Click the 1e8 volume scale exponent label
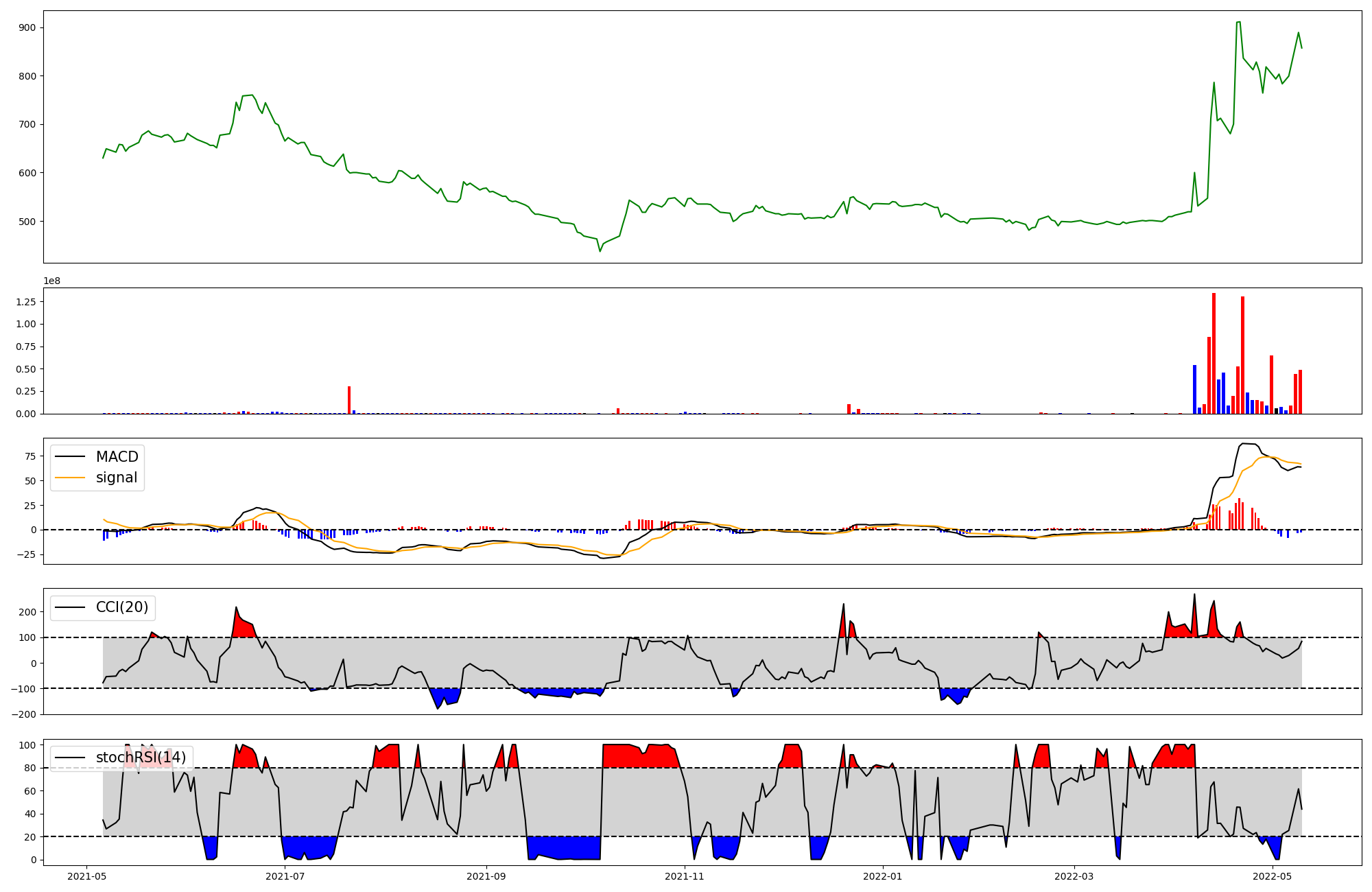 click(x=52, y=281)
